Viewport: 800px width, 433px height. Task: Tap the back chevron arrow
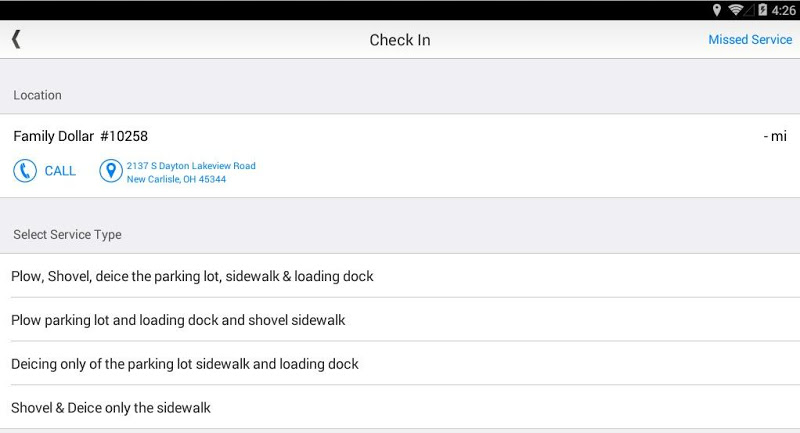click(16, 39)
